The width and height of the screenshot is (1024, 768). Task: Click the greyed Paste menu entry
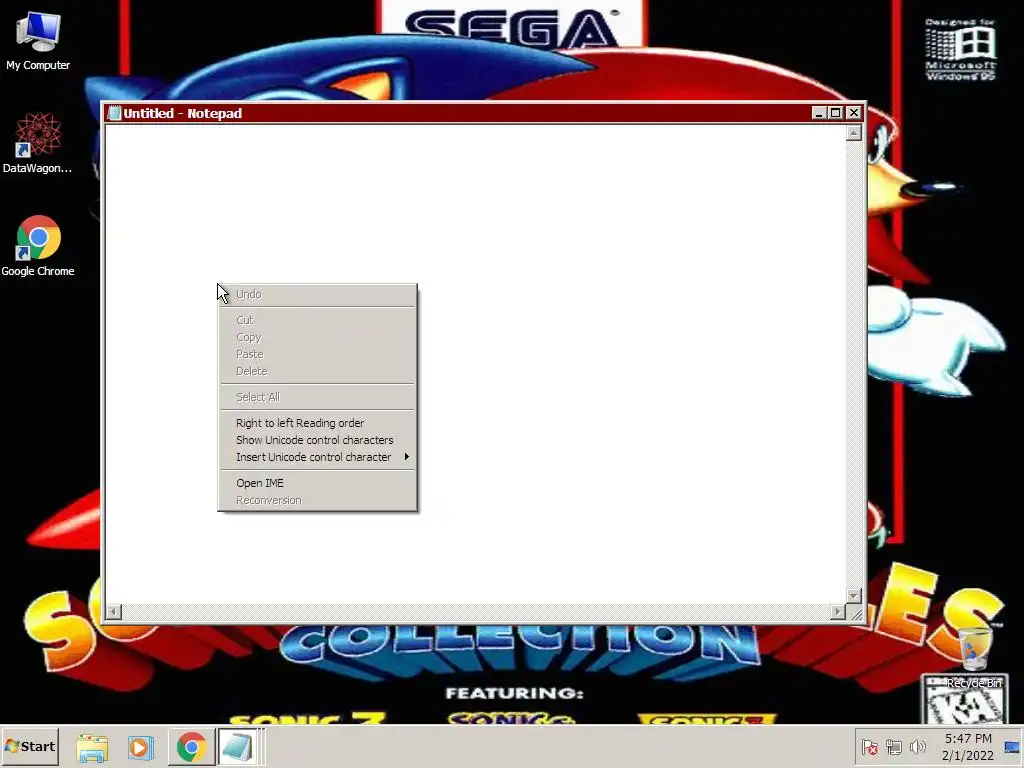point(317,354)
